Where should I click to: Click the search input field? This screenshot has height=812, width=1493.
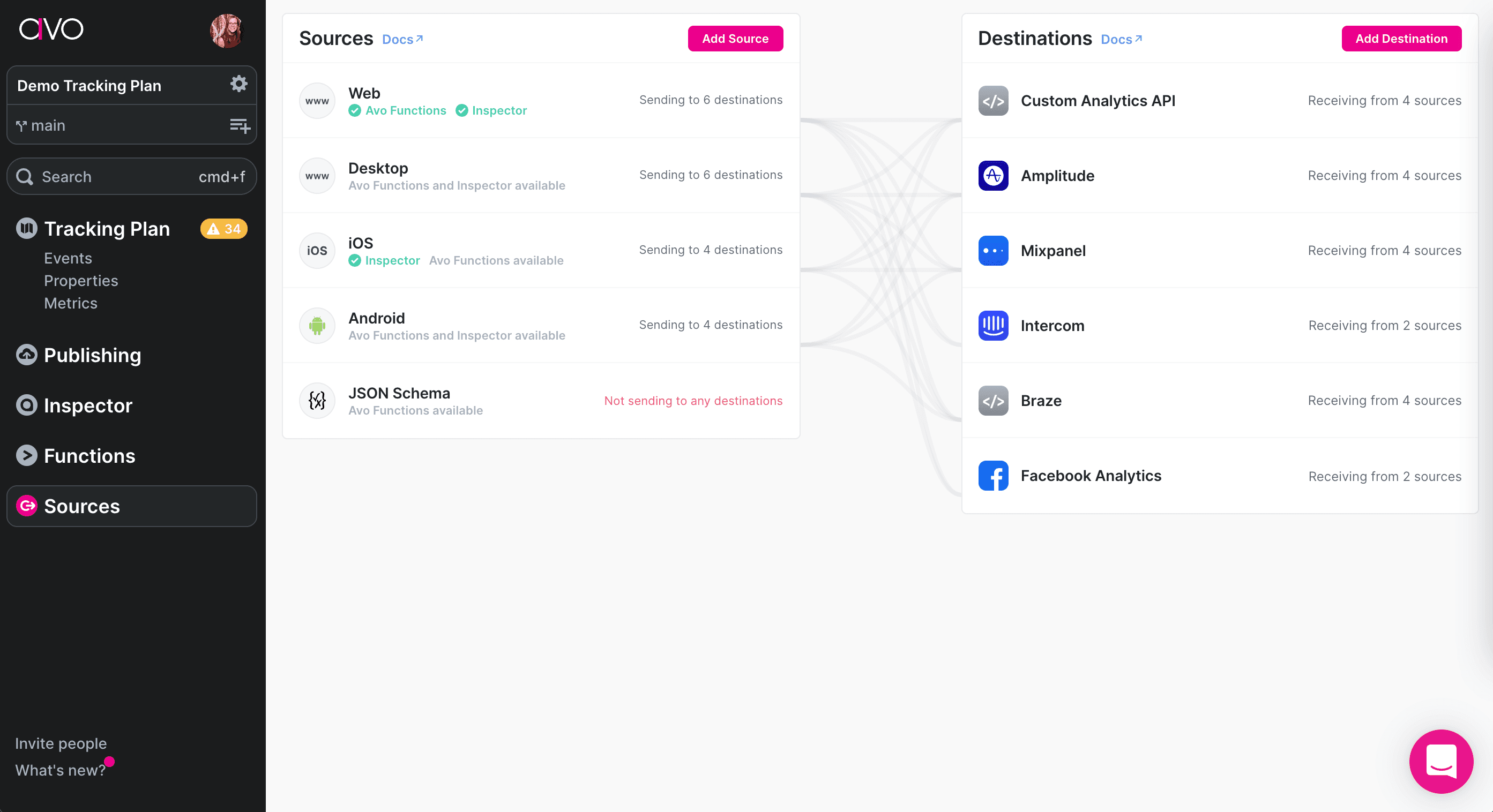(x=132, y=177)
